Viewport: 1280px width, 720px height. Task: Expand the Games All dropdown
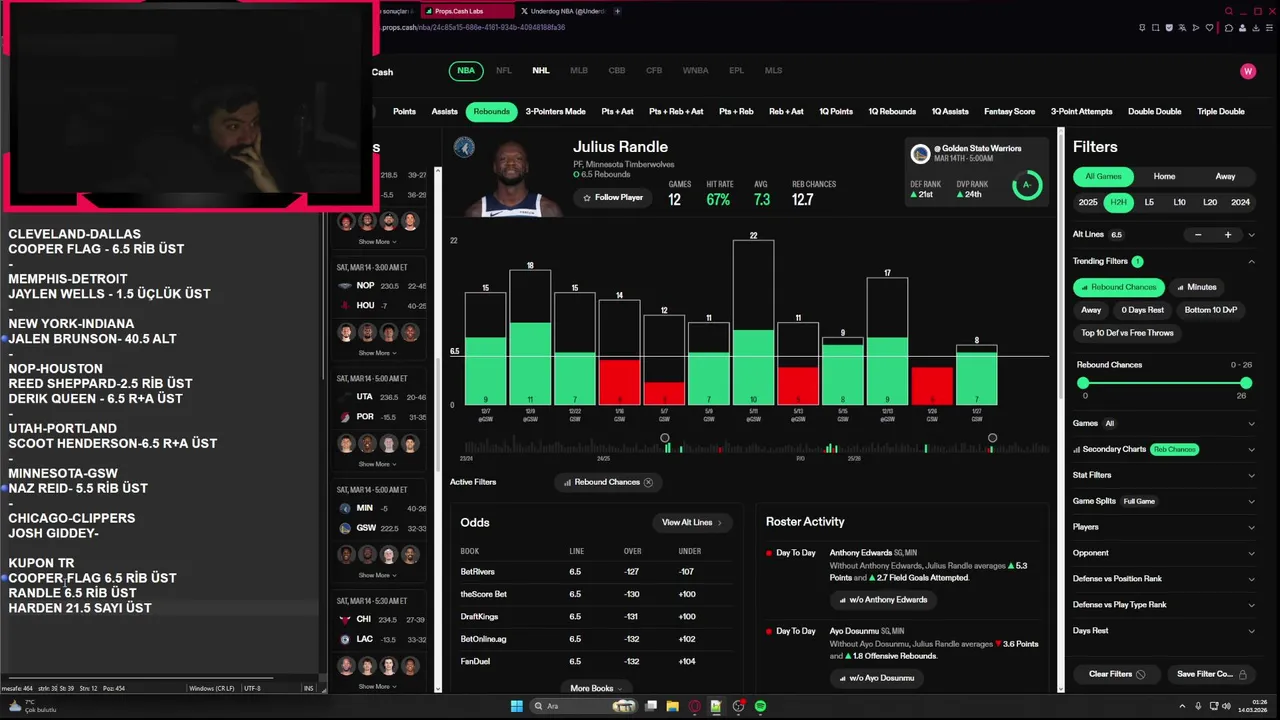pos(1251,423)
